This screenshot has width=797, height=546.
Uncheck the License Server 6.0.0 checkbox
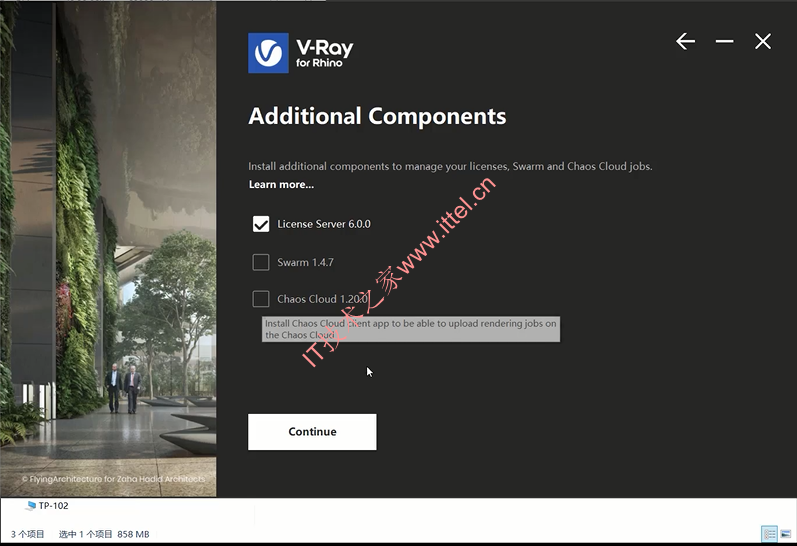coord(261,224)
